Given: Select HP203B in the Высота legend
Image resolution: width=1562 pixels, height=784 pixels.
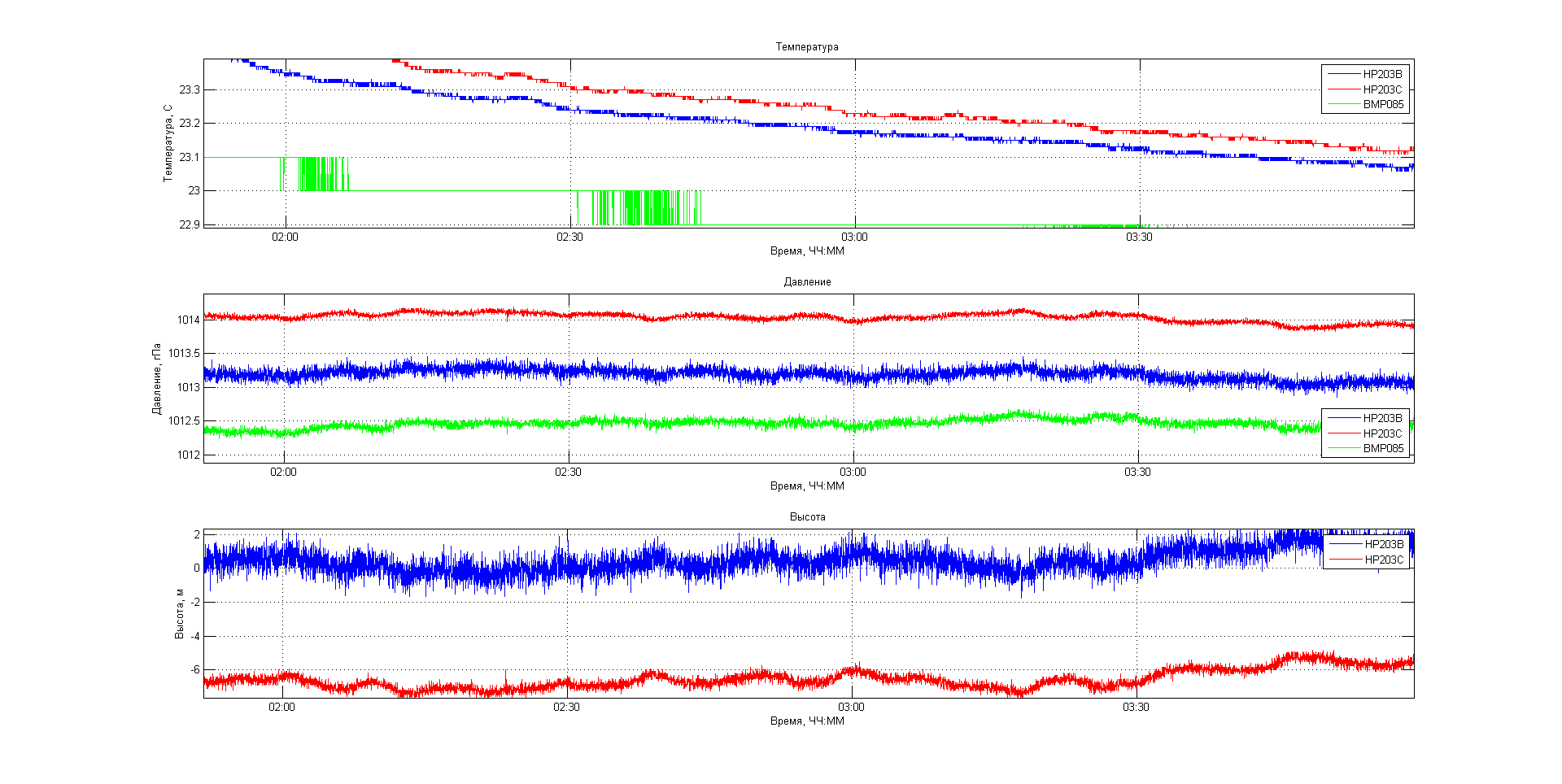Looking at the screenshot, I should point(1384,545).
